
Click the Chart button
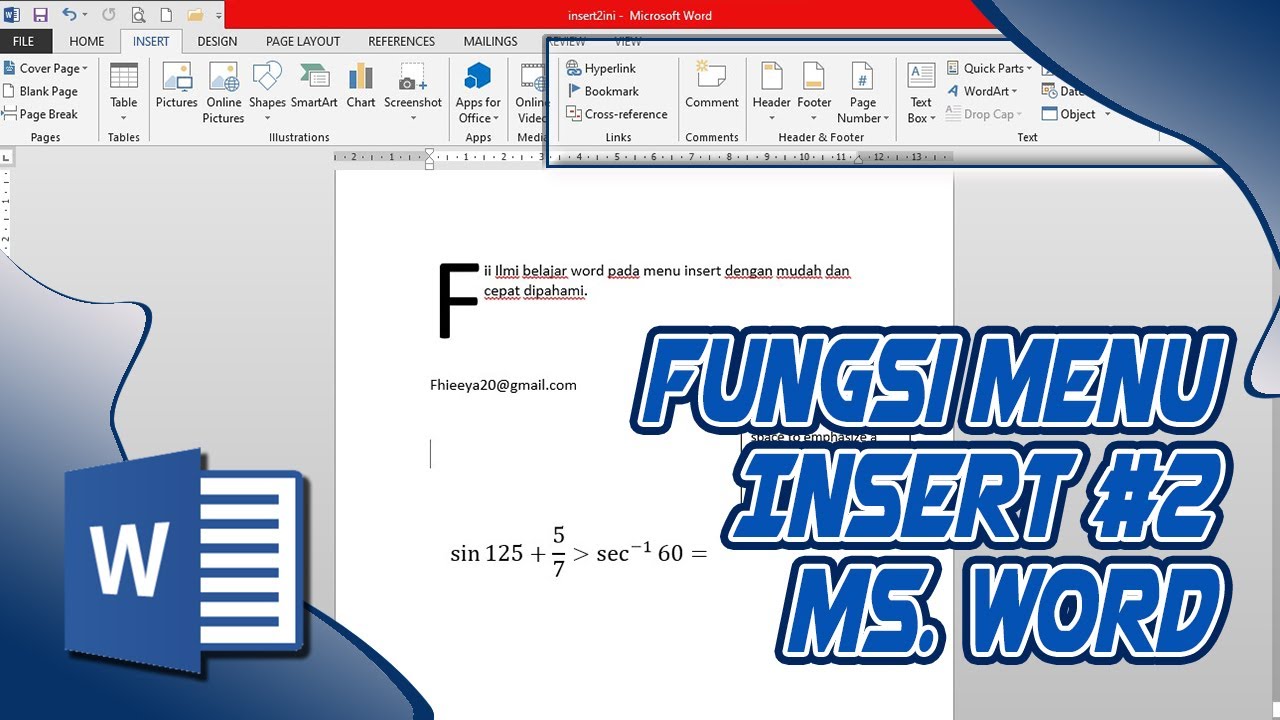(x=361, y=86)
